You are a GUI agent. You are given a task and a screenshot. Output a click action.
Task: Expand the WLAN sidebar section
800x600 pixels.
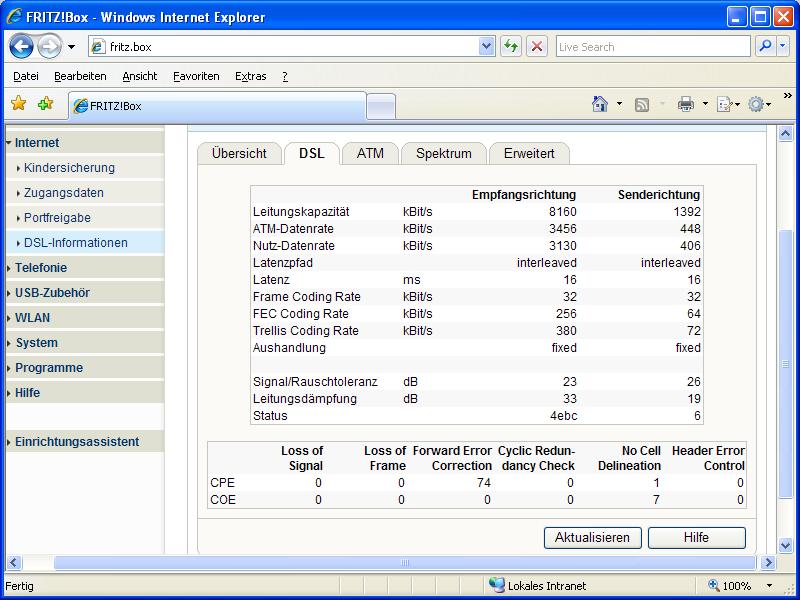coord(32,318)
